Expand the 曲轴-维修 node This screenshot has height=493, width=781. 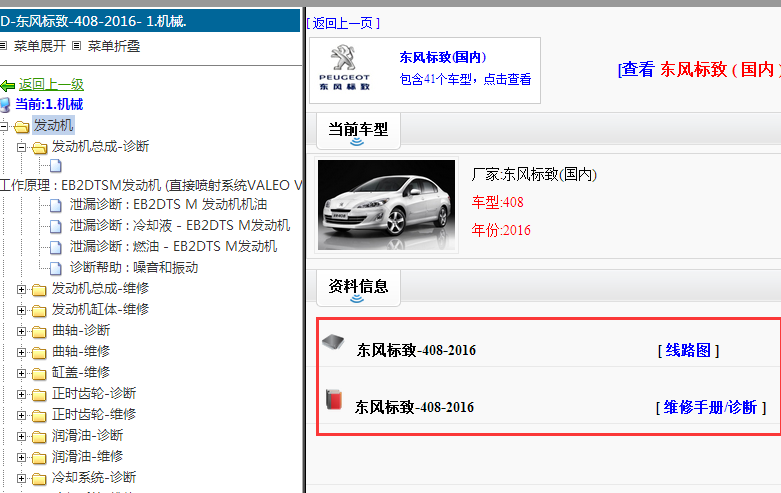point(21,352)
